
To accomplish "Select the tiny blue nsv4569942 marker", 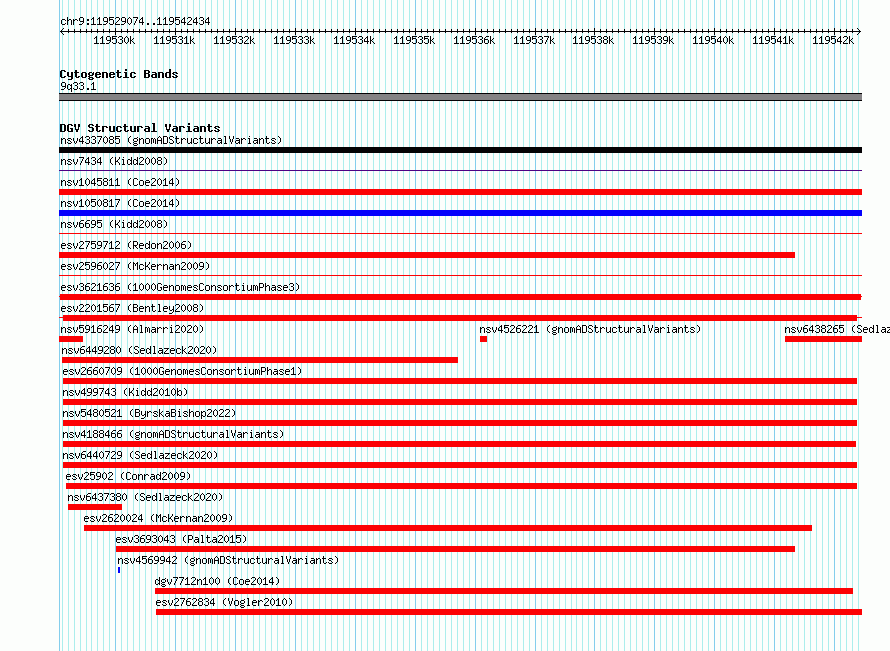I will tap(119, 570).
